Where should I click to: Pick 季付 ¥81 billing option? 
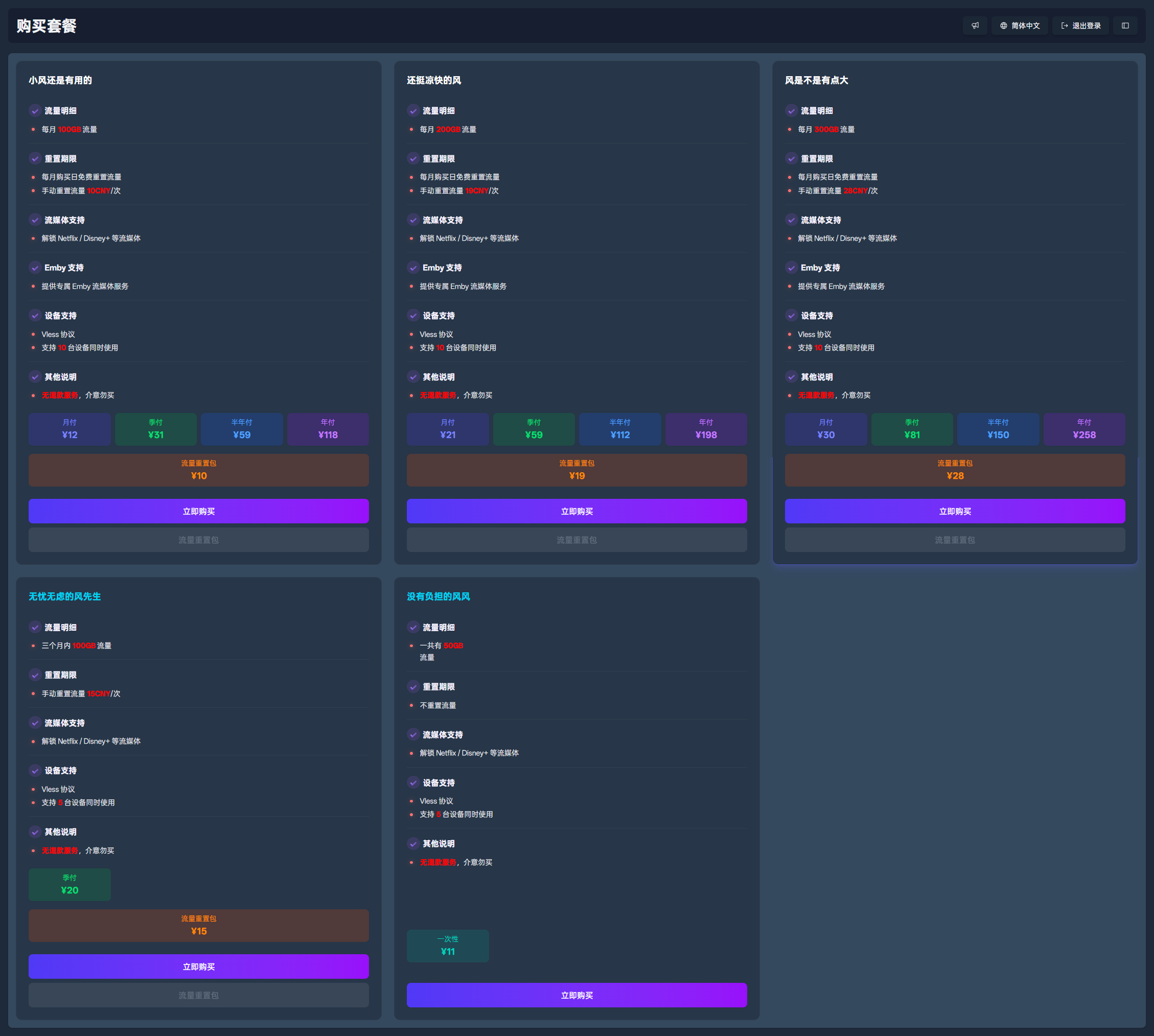(912, 429)
